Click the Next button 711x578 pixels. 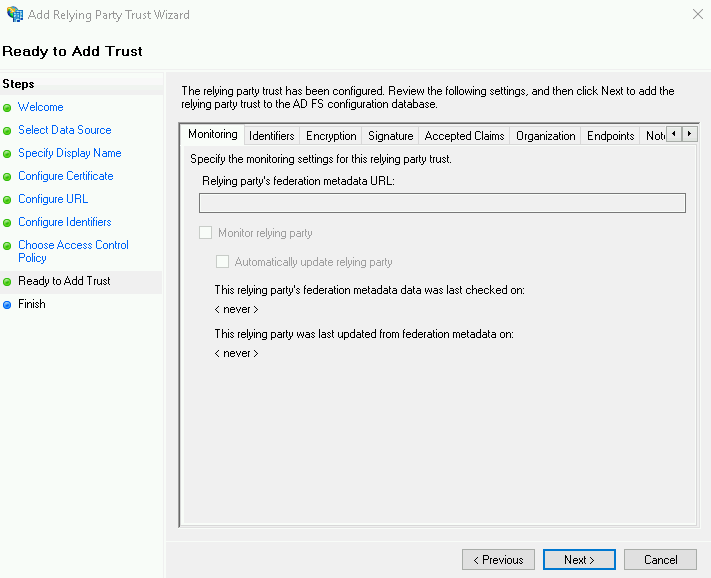580,560
